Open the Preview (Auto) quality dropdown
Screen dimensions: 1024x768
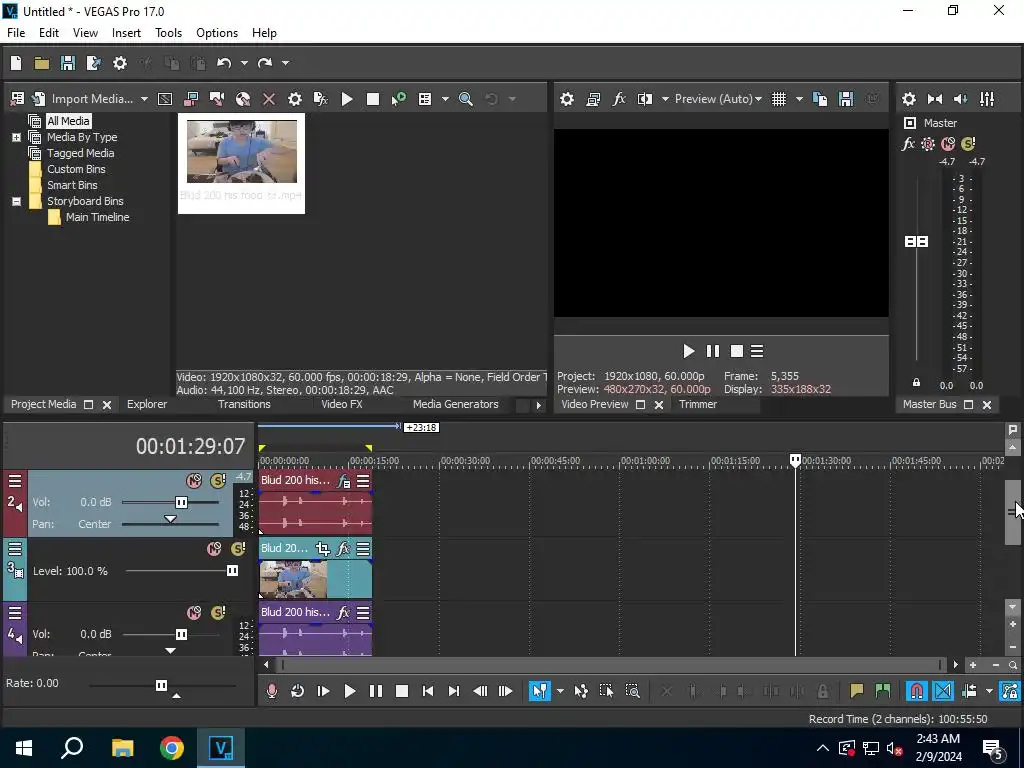(718, 99)
